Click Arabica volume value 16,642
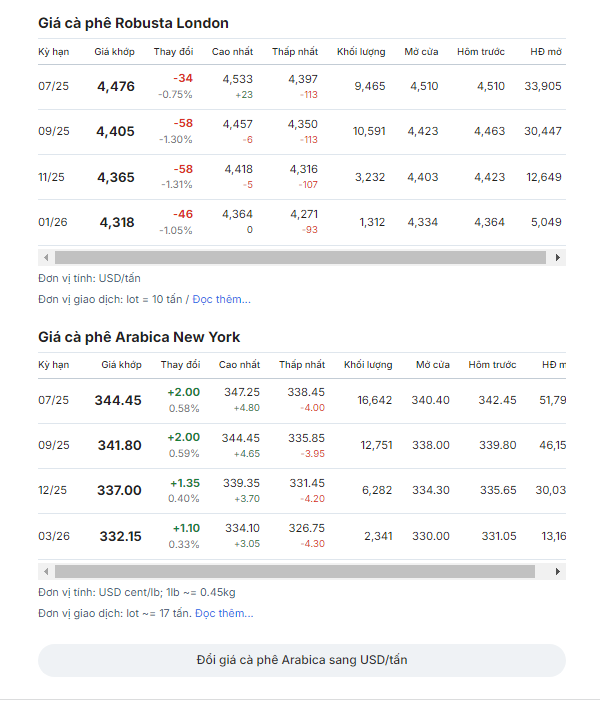The height and width of the screenshot is (701, 600). click(374, 400)
